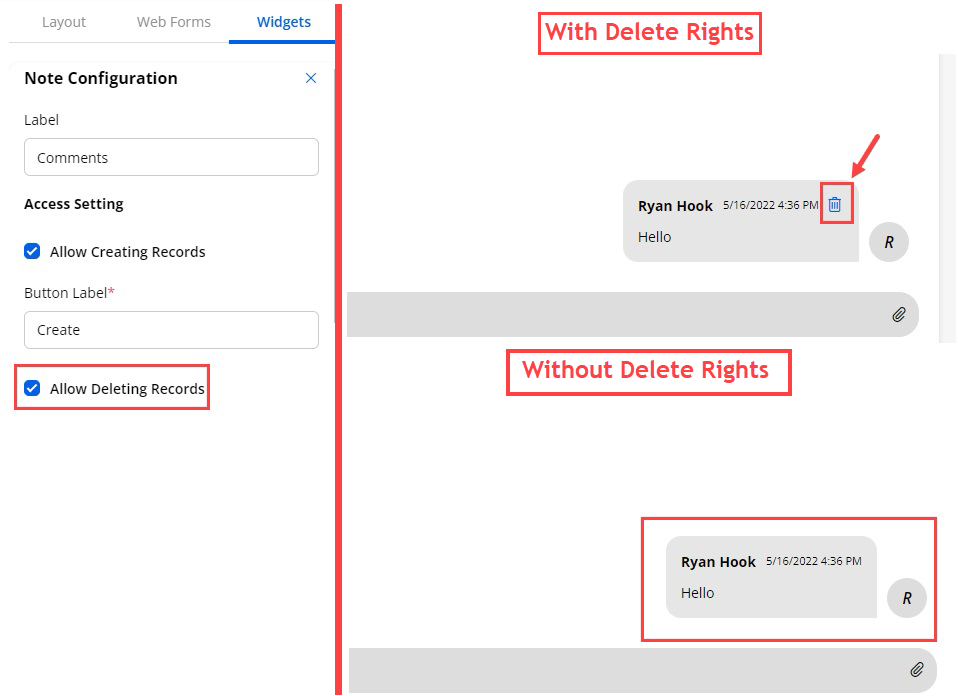Uncheck Allow Creating Records checkbox
This screenshot has height=696, width=958.
32,252
